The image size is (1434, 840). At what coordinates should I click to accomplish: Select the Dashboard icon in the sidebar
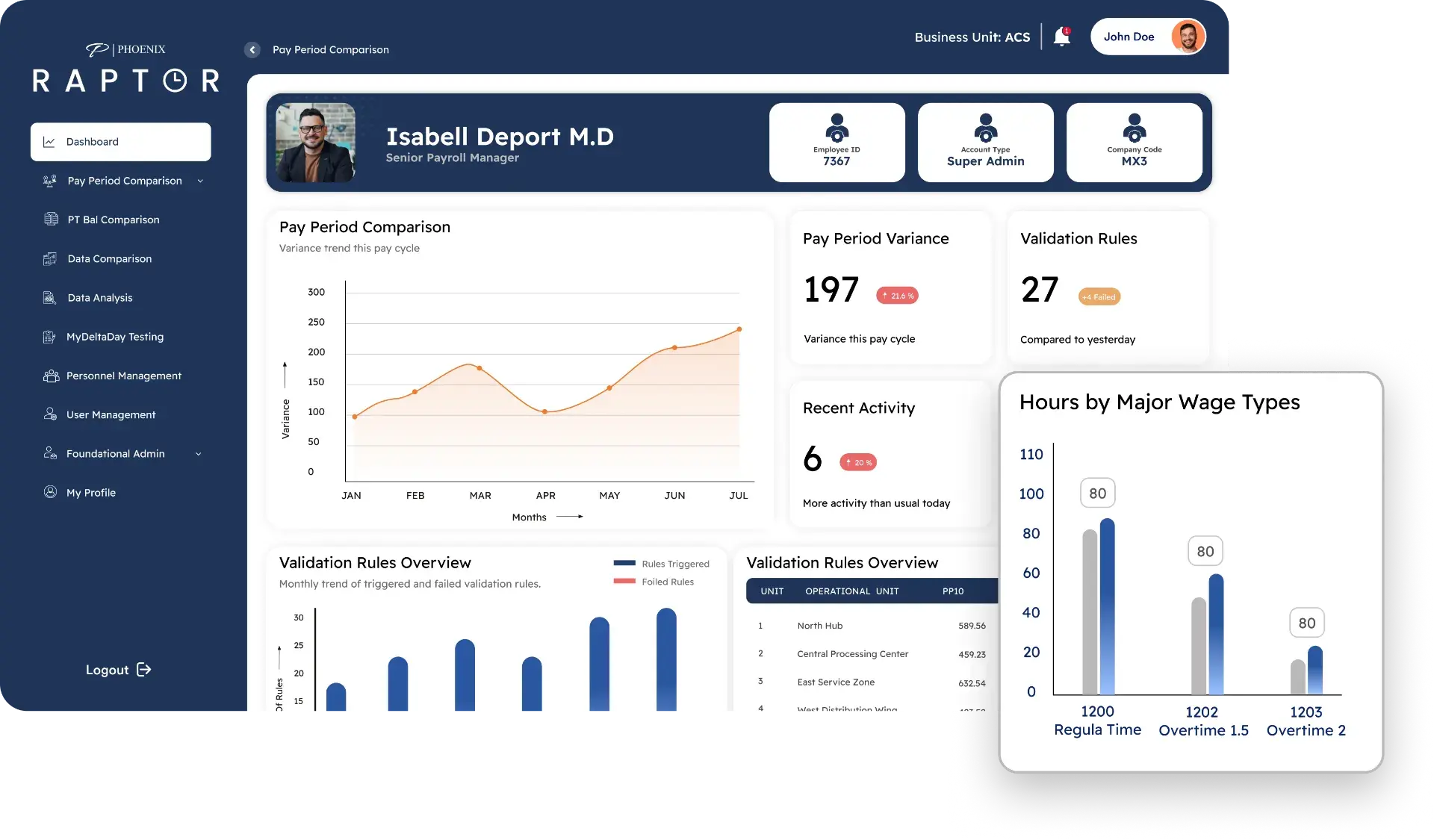(49, 141)
